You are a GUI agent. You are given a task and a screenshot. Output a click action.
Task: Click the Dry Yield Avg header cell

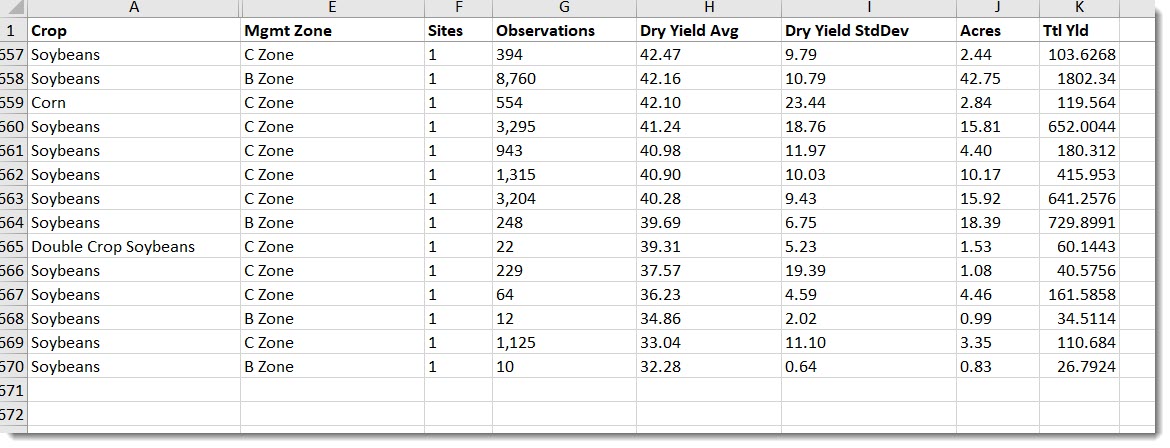689,31
